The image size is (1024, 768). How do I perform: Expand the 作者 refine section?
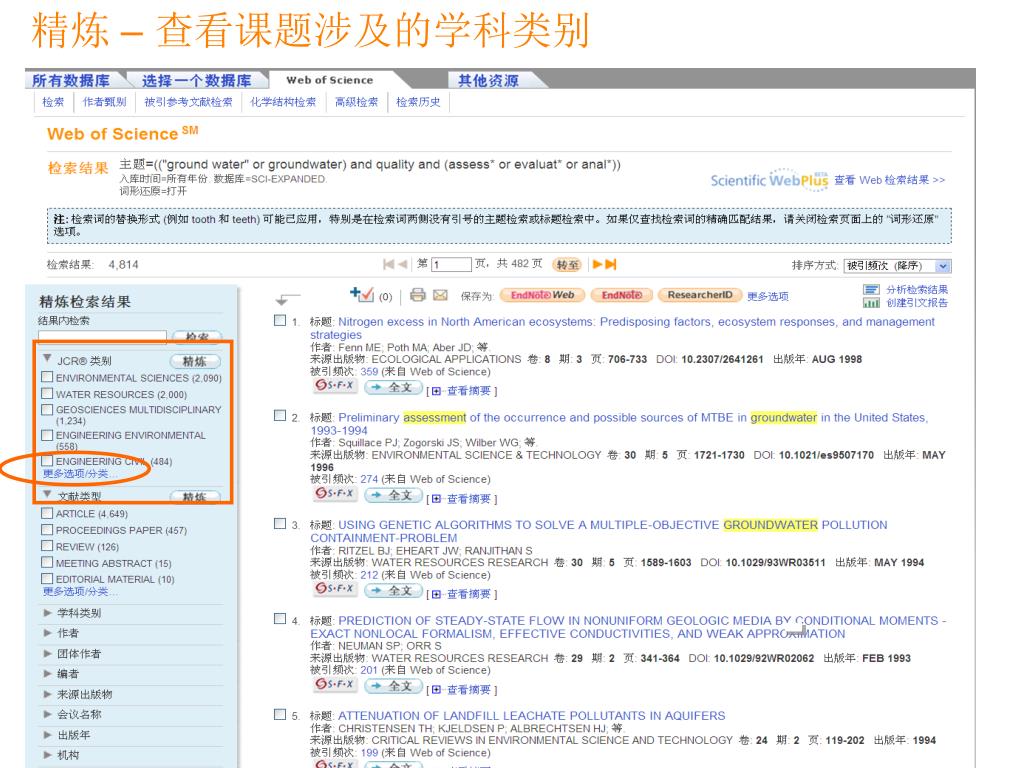tap(47, 633)
